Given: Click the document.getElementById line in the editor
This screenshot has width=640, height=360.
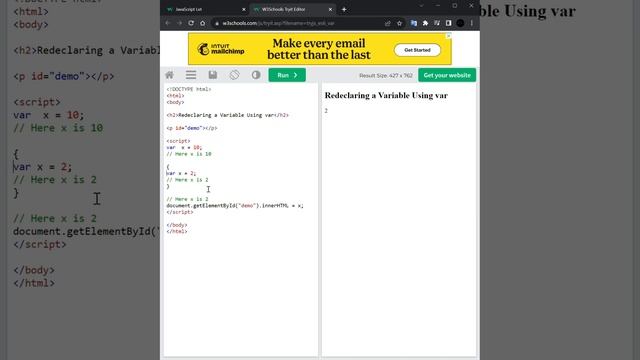Looking at the screenshot, I should point(235,206).
